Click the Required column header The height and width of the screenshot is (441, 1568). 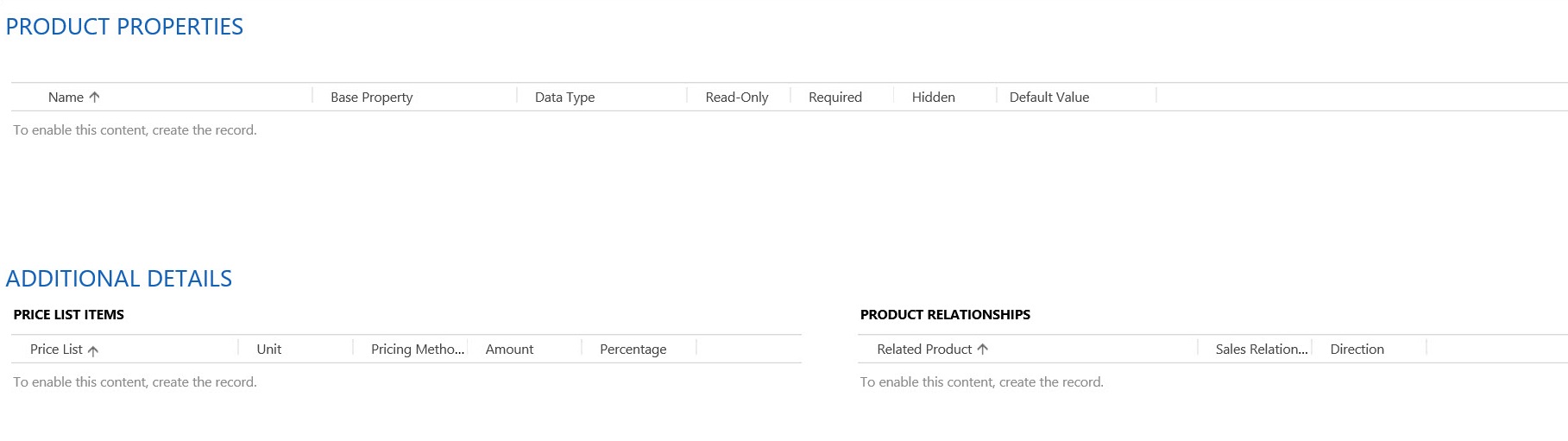tap(834, 98)
